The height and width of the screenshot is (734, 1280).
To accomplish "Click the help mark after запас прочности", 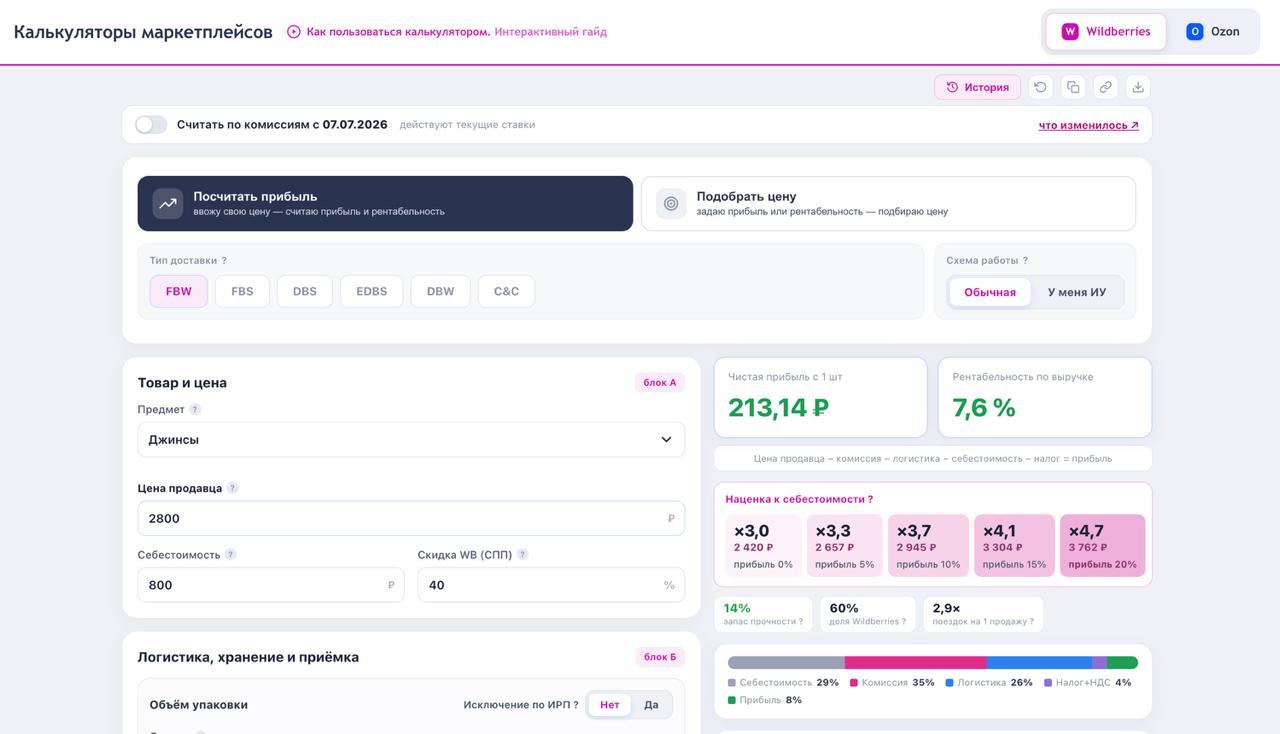I will 800,622.
